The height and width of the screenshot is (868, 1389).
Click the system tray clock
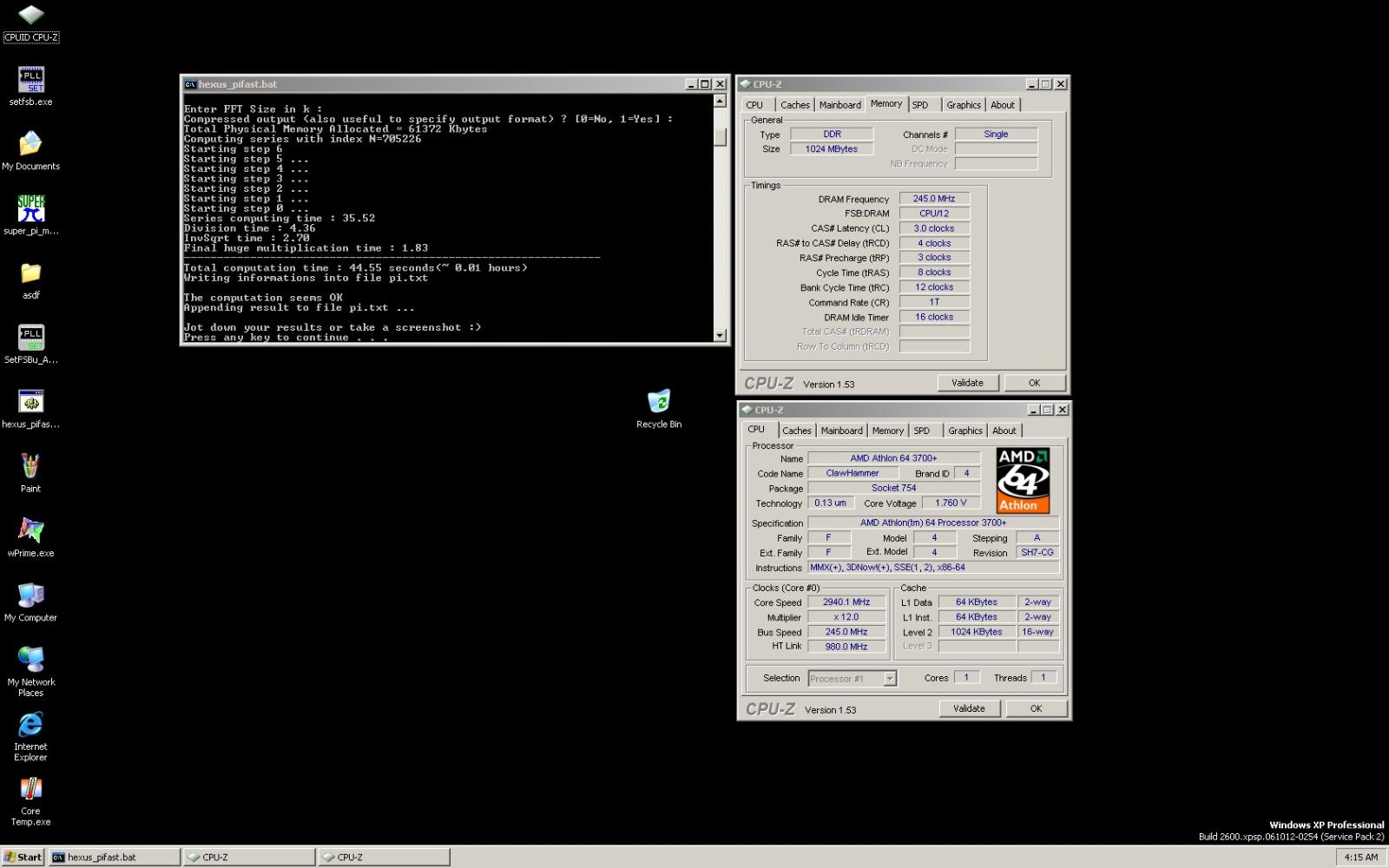pos(1360,857)
